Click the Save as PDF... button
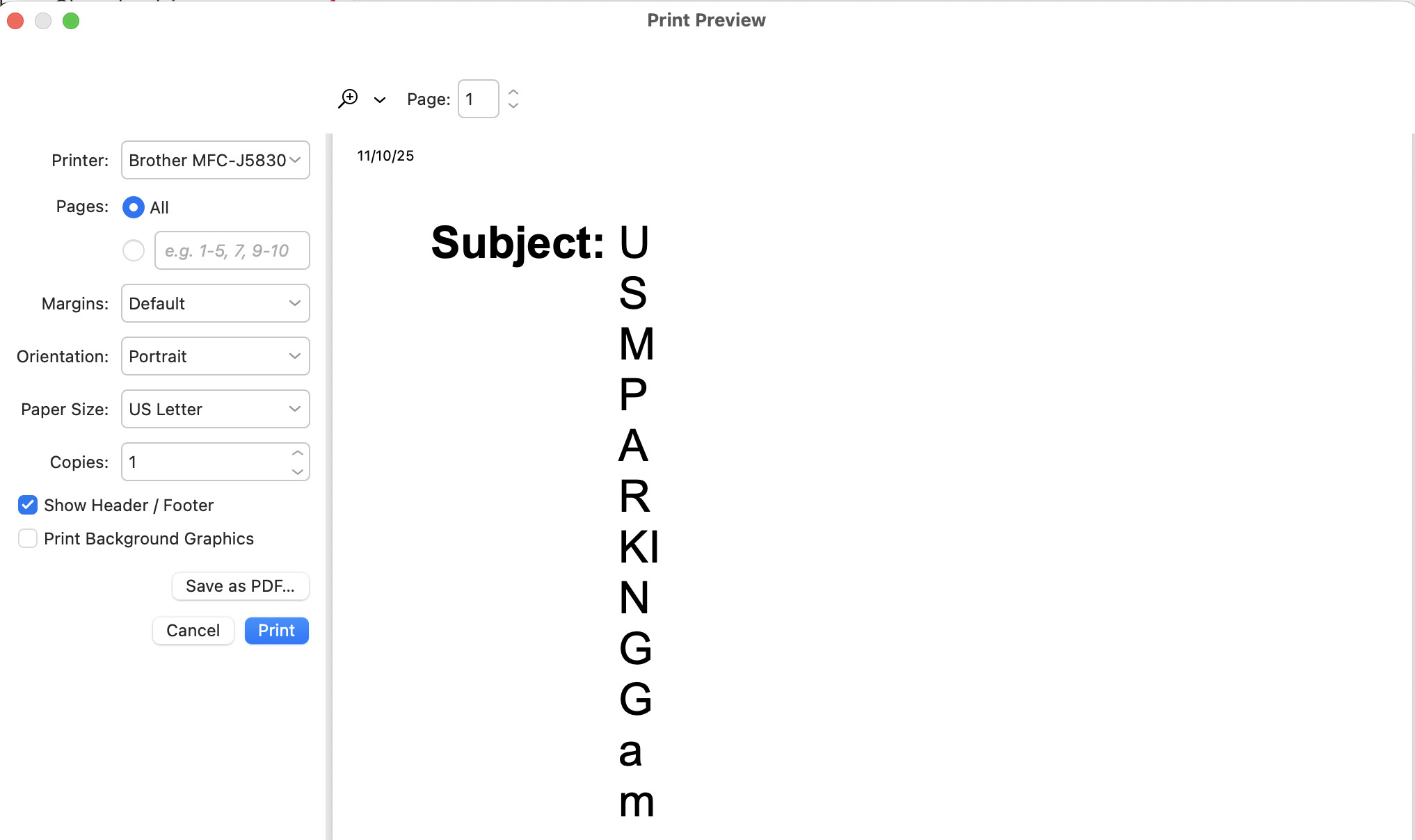1415x840 pixels. click(x=240, y=586)
